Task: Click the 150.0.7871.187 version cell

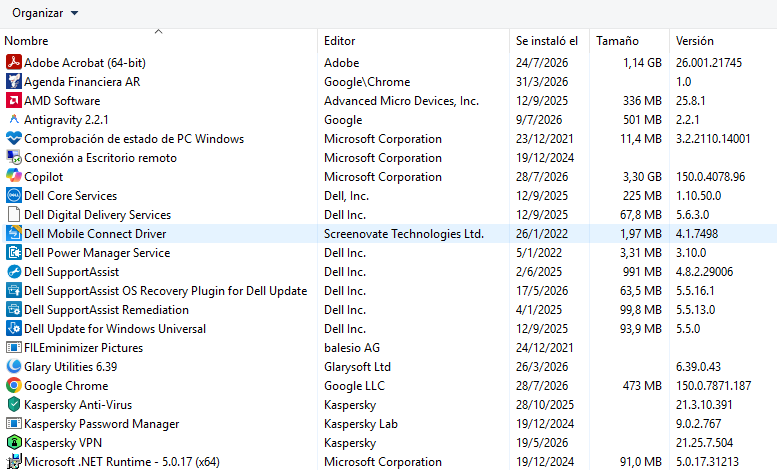Action: 714,386
